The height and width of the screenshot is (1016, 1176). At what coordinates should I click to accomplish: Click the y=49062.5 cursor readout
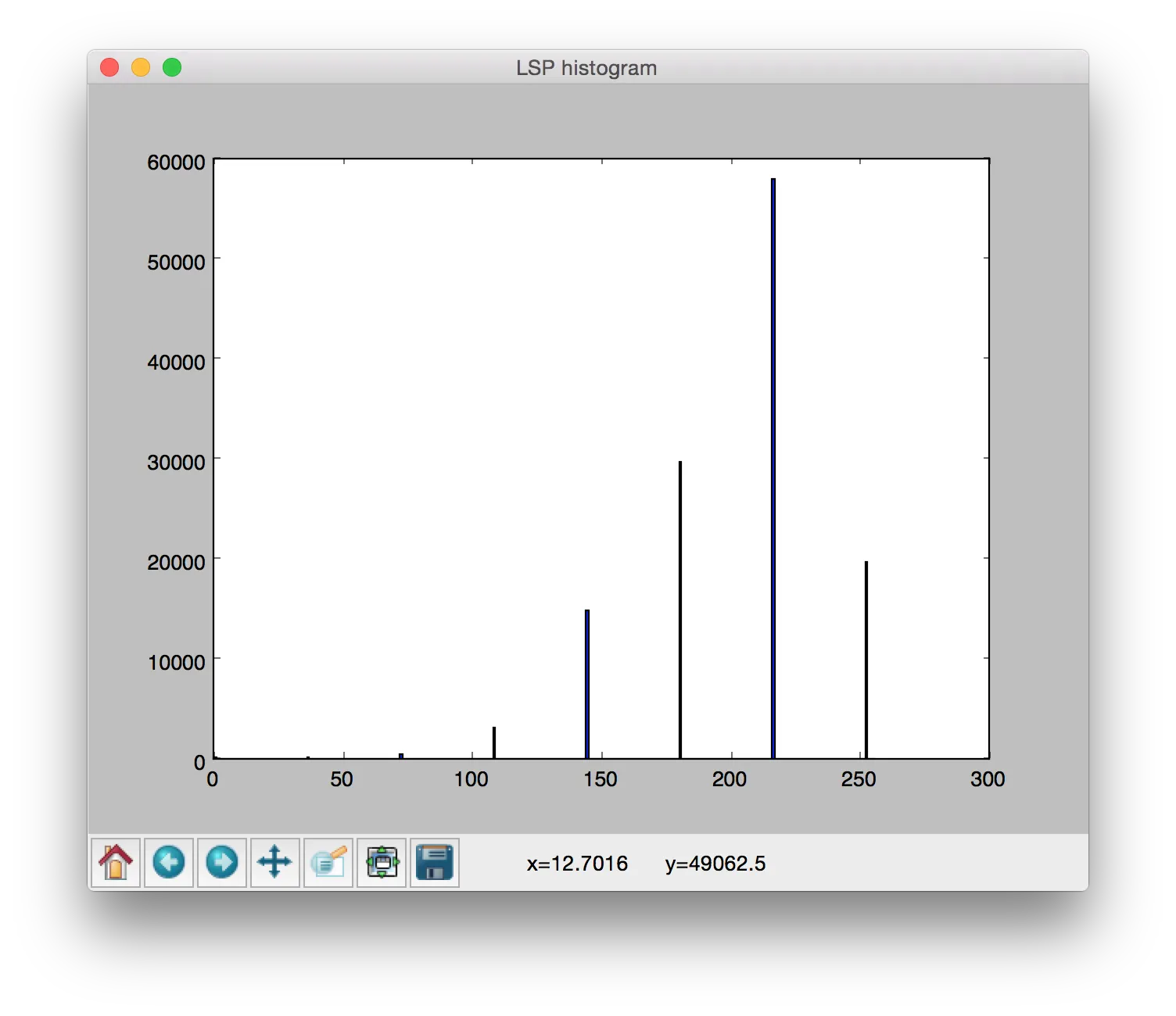tap(715, 864)
